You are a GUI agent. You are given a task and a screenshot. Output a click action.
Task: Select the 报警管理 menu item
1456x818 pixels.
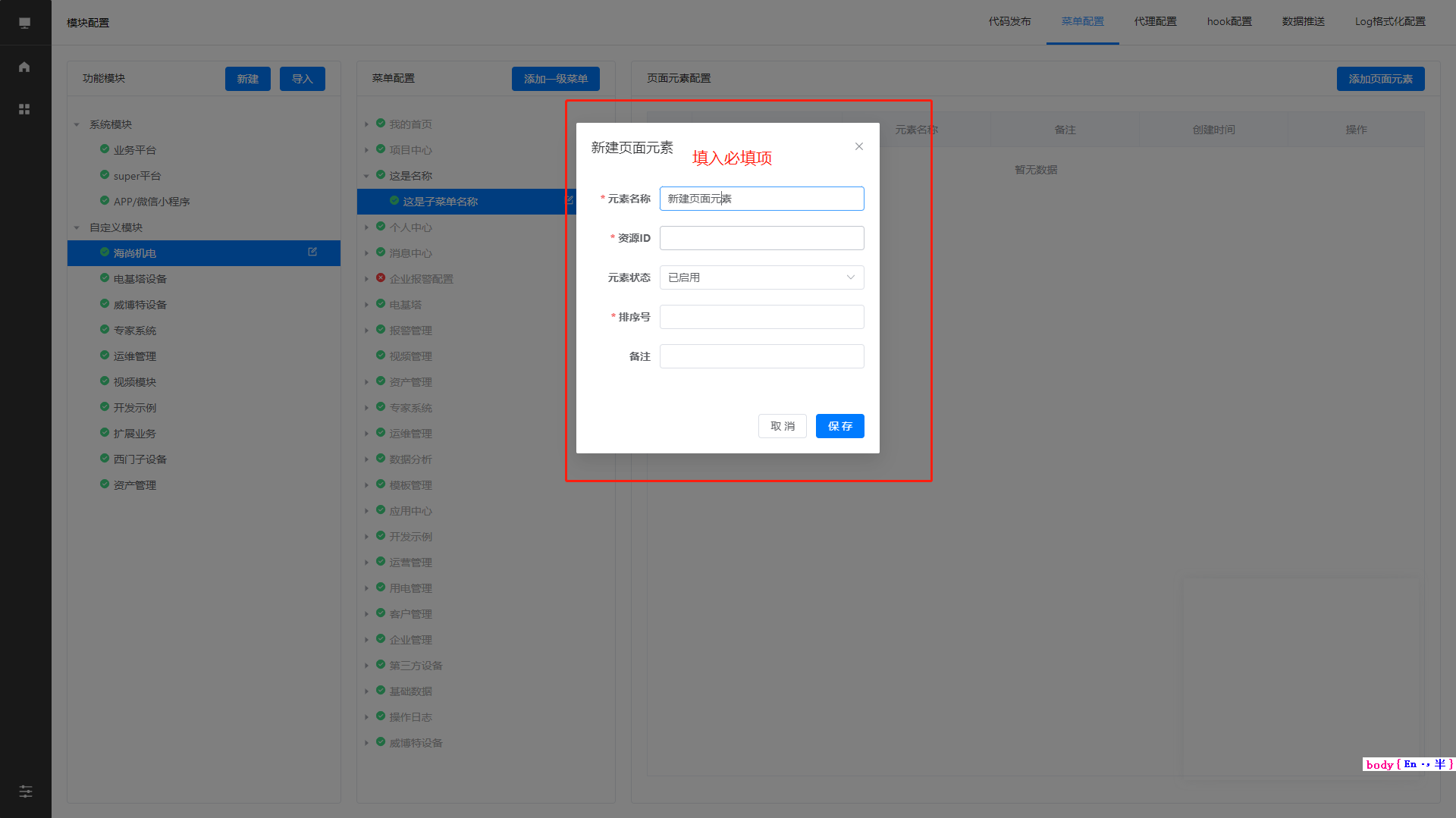pos(410,331)
